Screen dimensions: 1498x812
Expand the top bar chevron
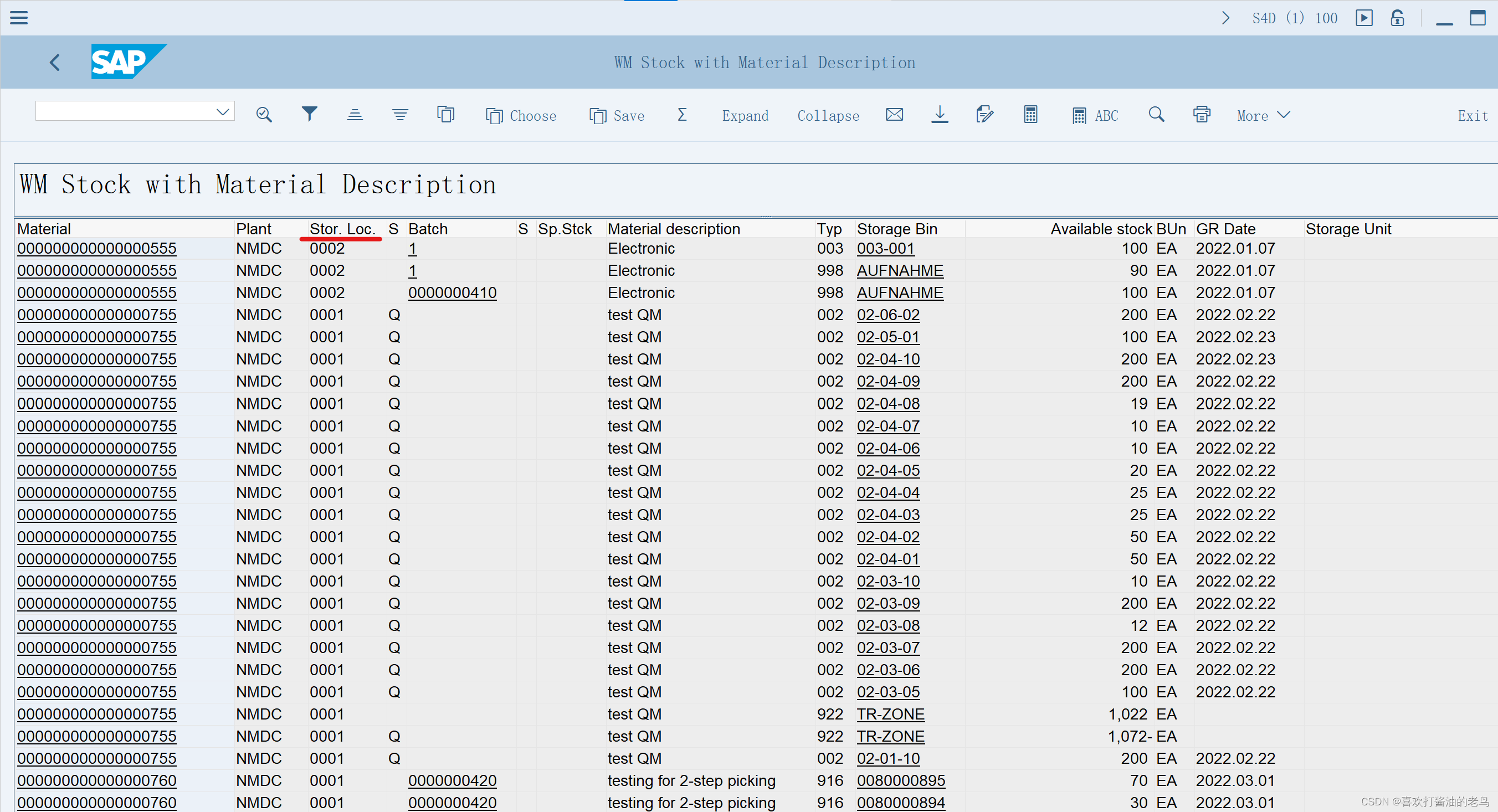(1226, 17)
